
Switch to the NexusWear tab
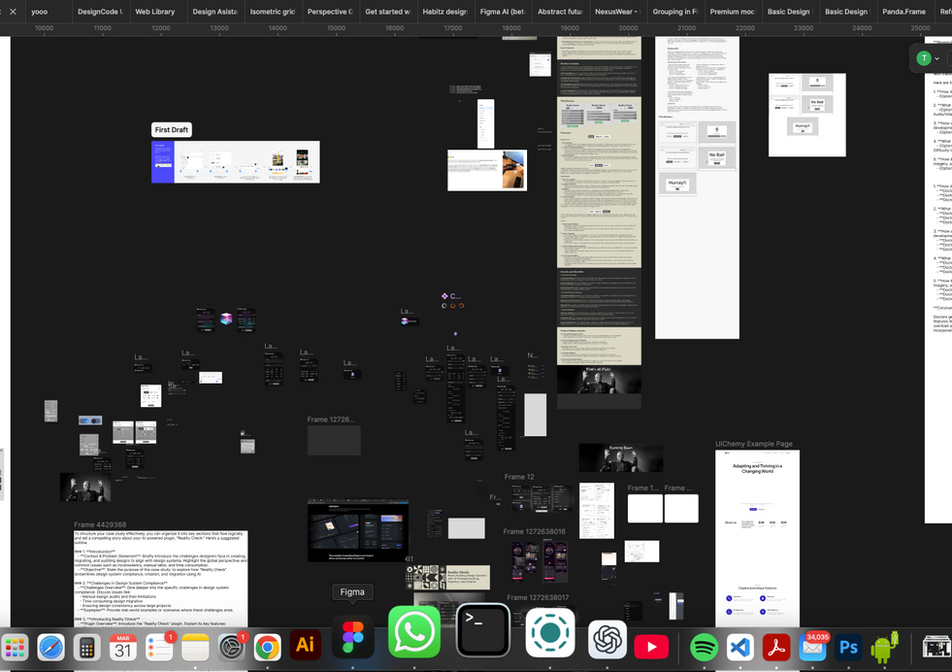pyautogui.click(x=617, y=12)
